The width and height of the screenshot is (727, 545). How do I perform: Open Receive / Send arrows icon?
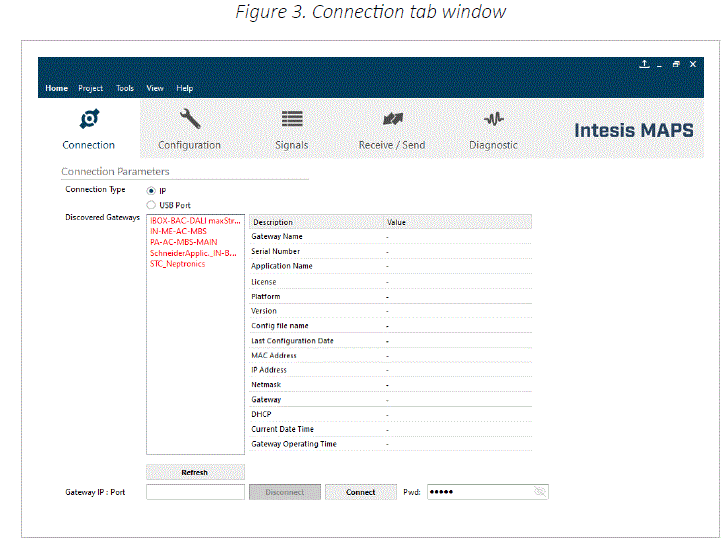pos(392,119)
